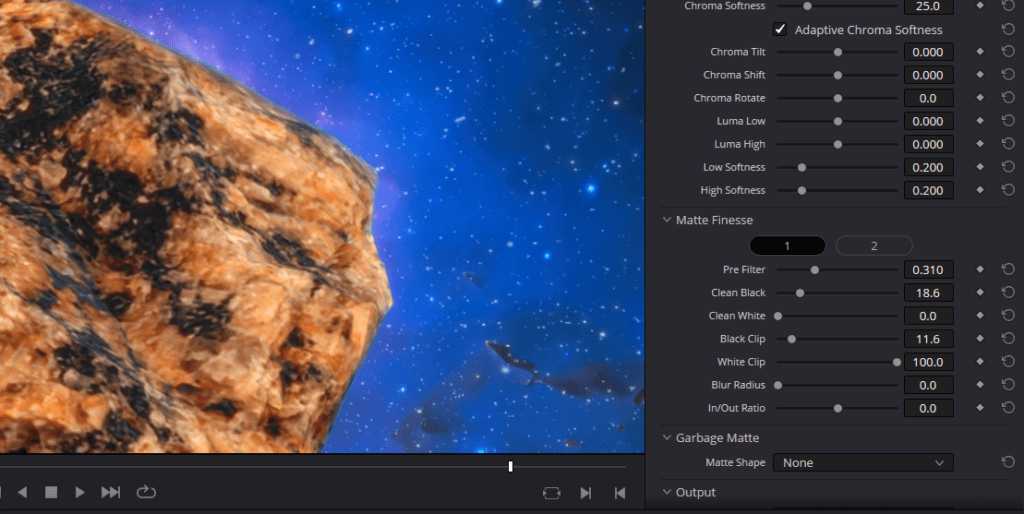Click the reverse play button
This screenshot has height=514, width=1024.
pos(22,492)
